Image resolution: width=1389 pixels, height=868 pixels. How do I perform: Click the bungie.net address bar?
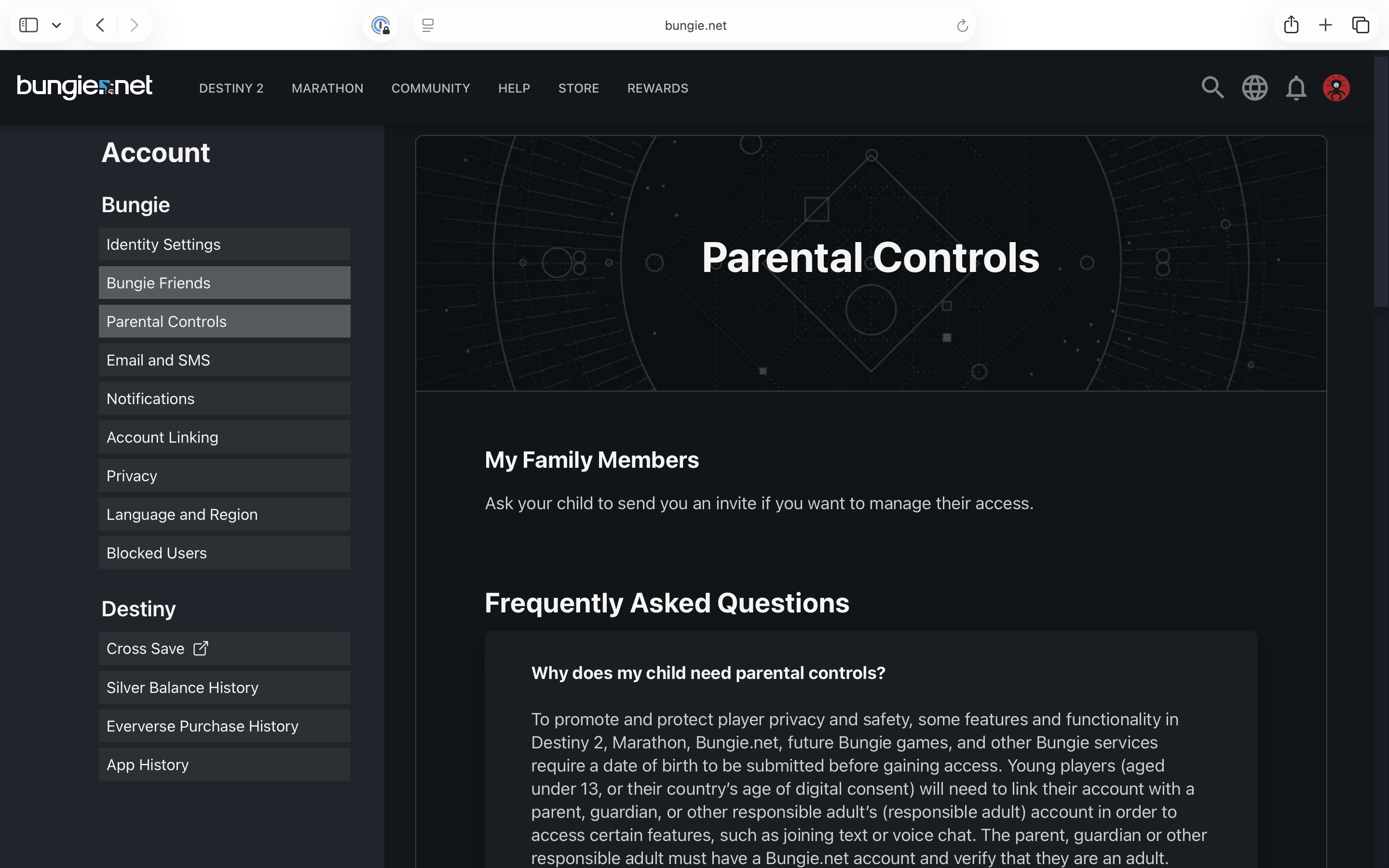694,25
